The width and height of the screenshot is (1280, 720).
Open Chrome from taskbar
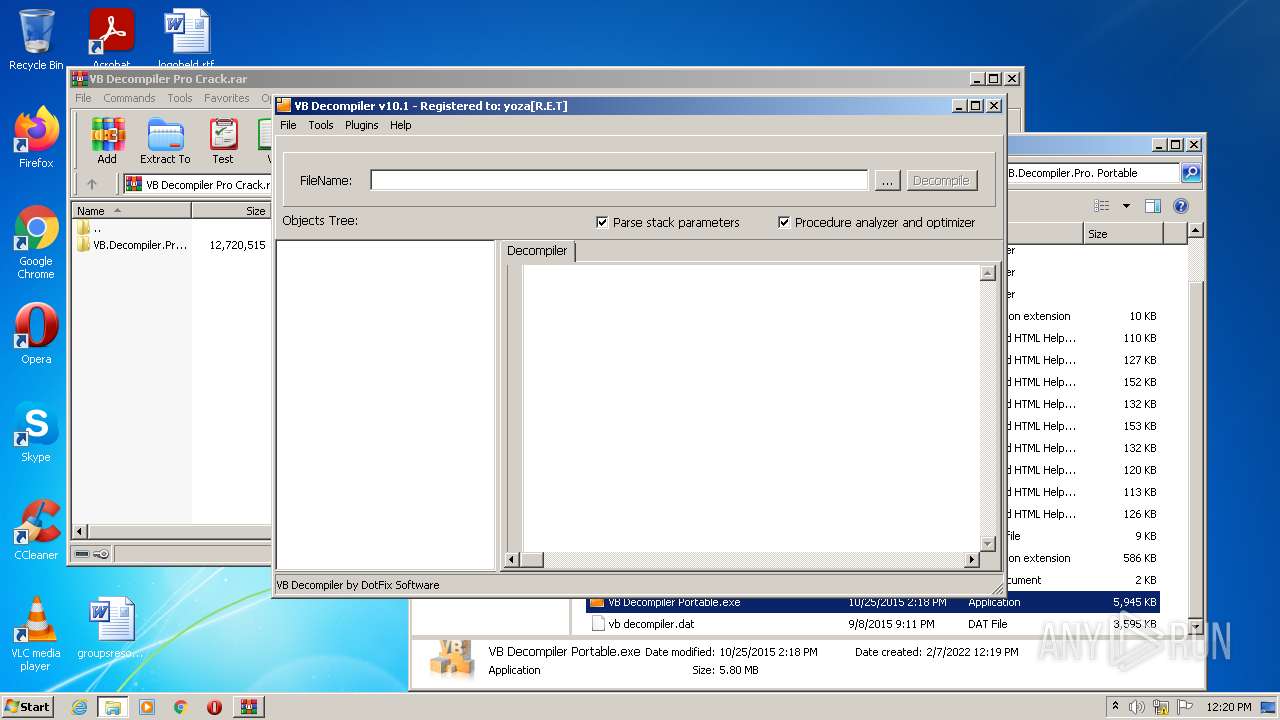(180, 707)
